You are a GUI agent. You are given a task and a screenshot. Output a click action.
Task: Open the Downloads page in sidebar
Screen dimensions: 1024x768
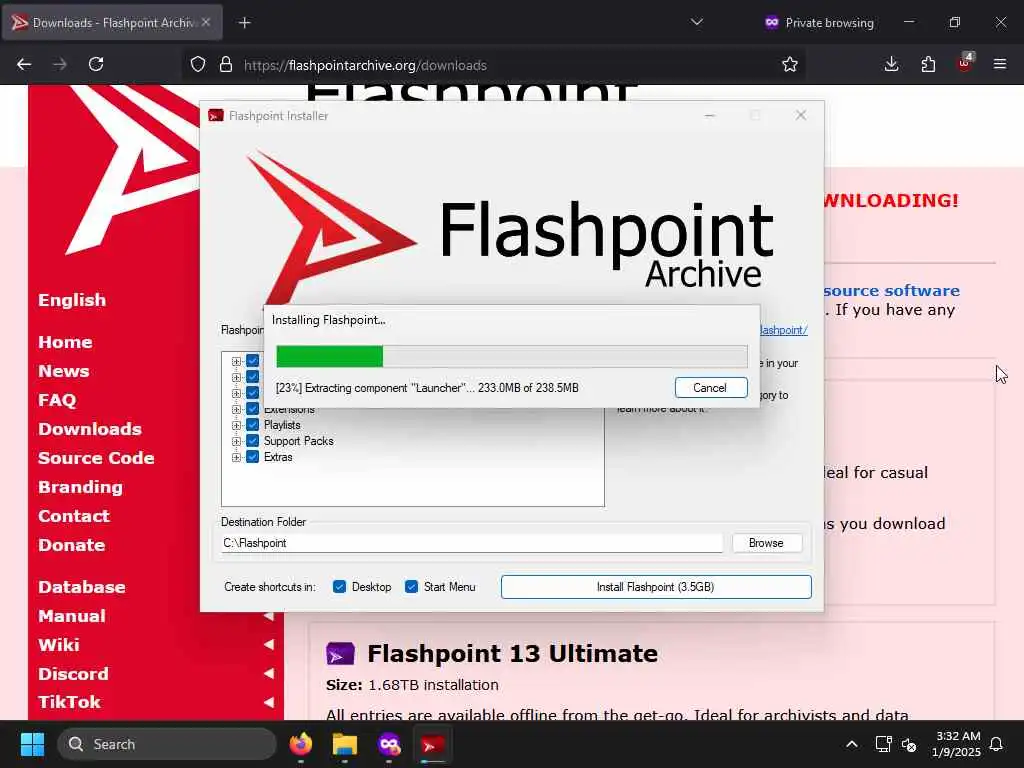click(x=90, y=429)
